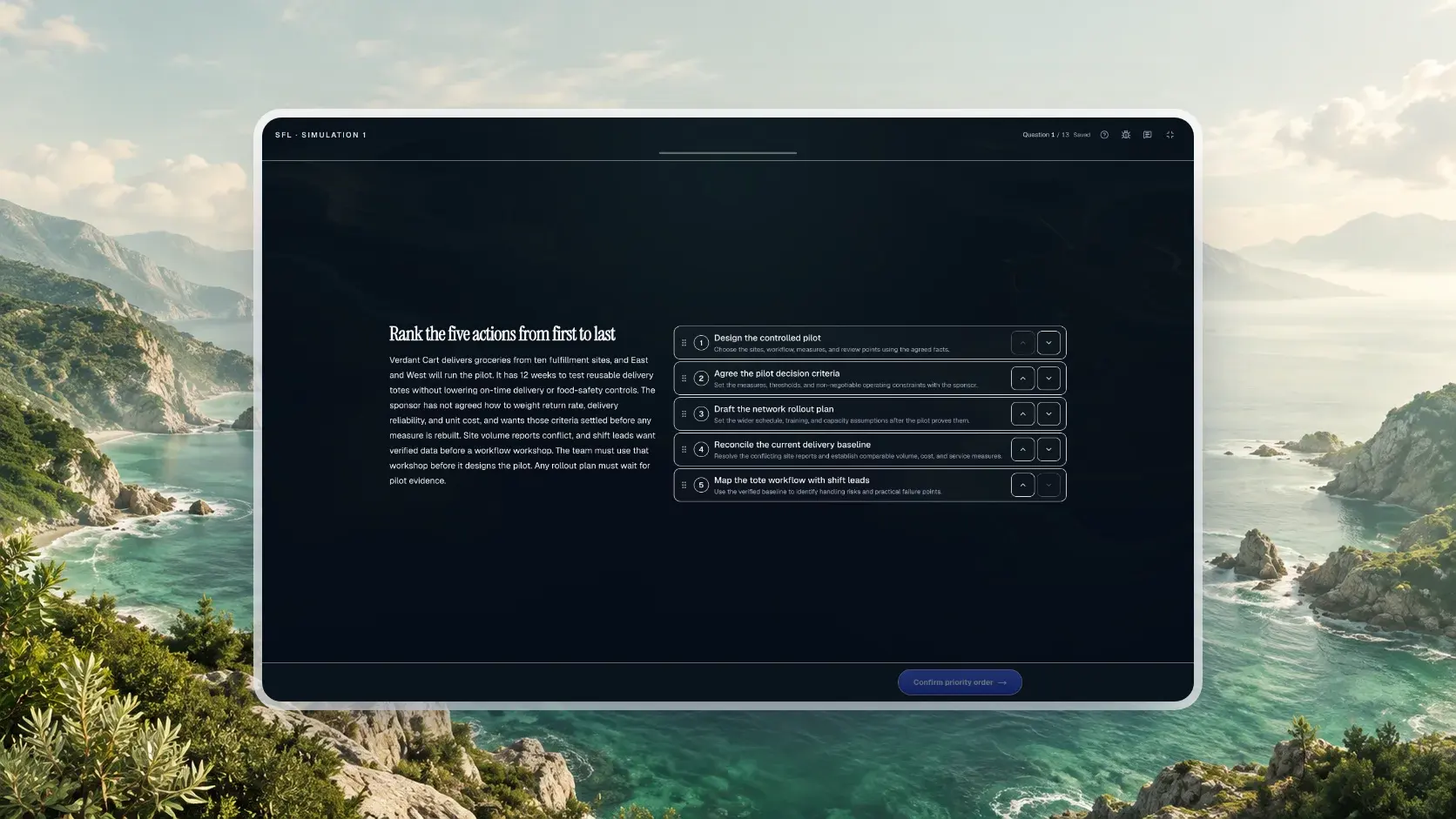The width and height of the screenshot is (1456, 819).
Task: Select rank number 4 circle
Action: [x=701, y=450]
